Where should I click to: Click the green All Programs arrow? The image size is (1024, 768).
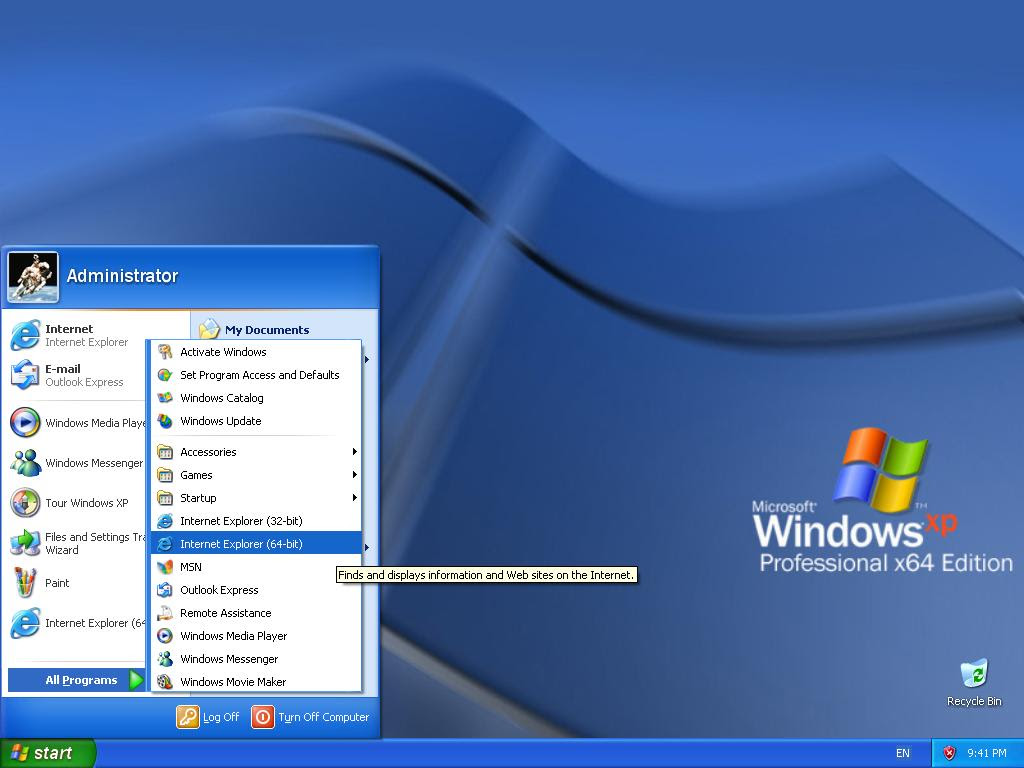pyautogui.click(x=136, y=680)
